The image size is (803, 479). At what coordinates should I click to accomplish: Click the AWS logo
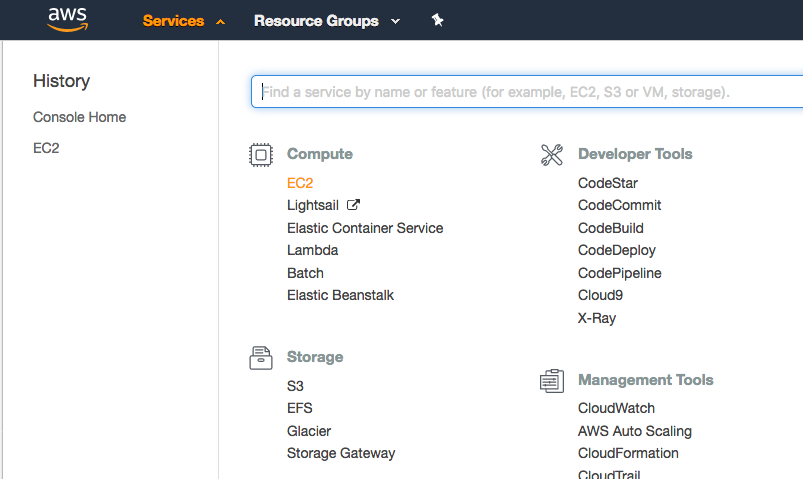pyautogui.click(x=68, y=19)
